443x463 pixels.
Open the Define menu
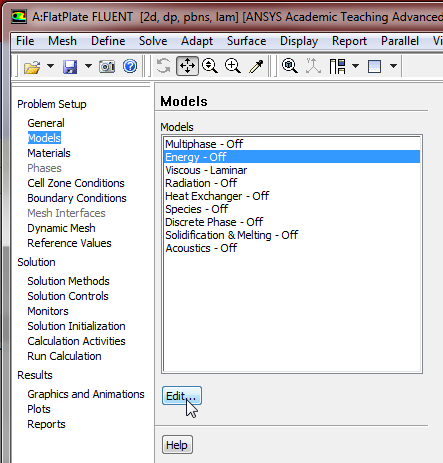[x=108, y=41]
